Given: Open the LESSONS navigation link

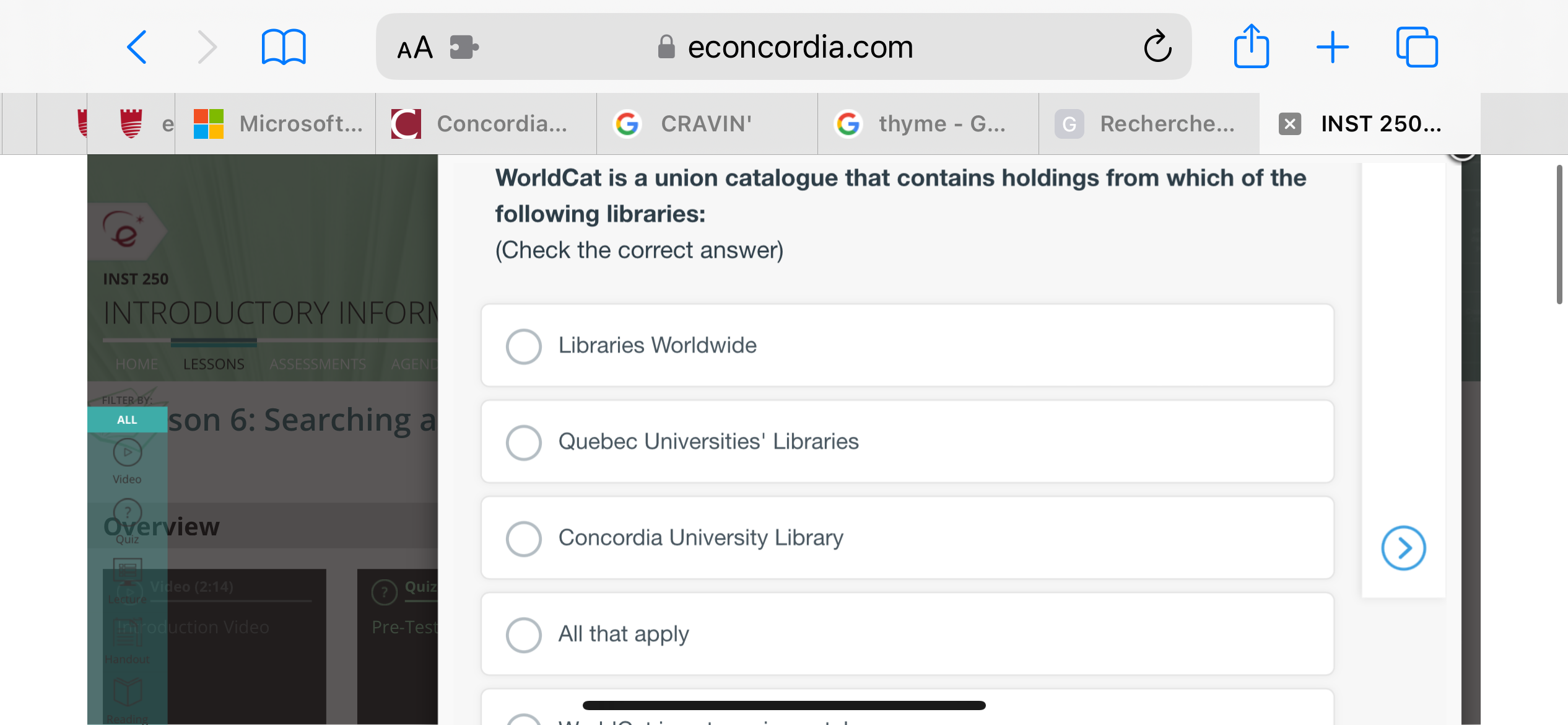Looking at the screenshot, I should [214, 364].
